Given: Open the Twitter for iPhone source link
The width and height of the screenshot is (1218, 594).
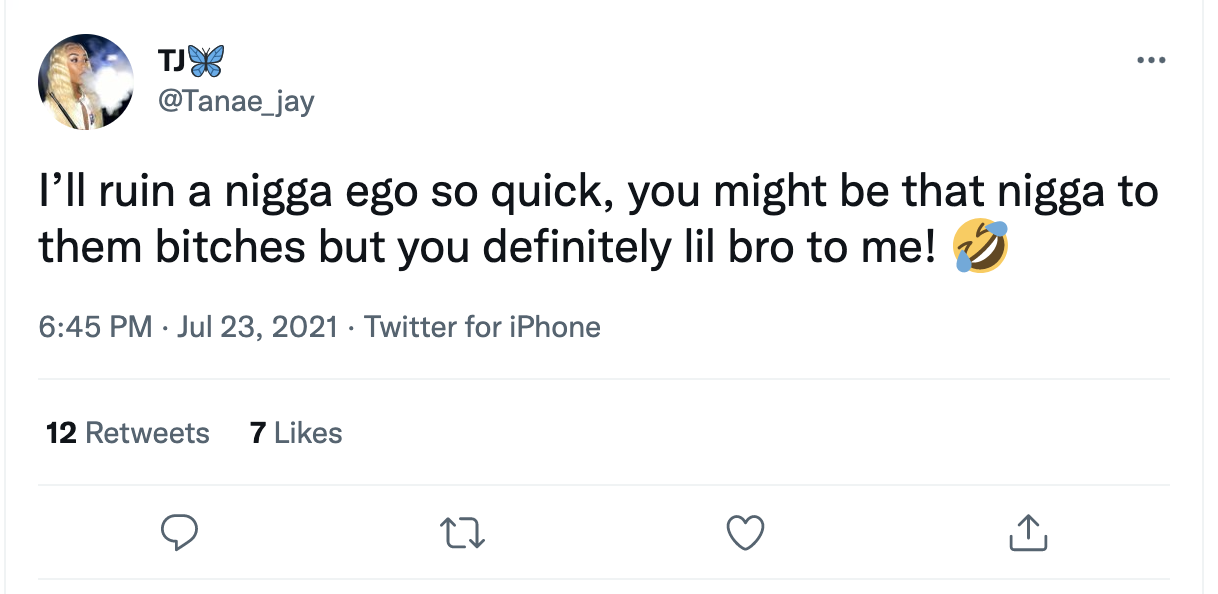Looking at the screenshot, I should coord(482,327).
